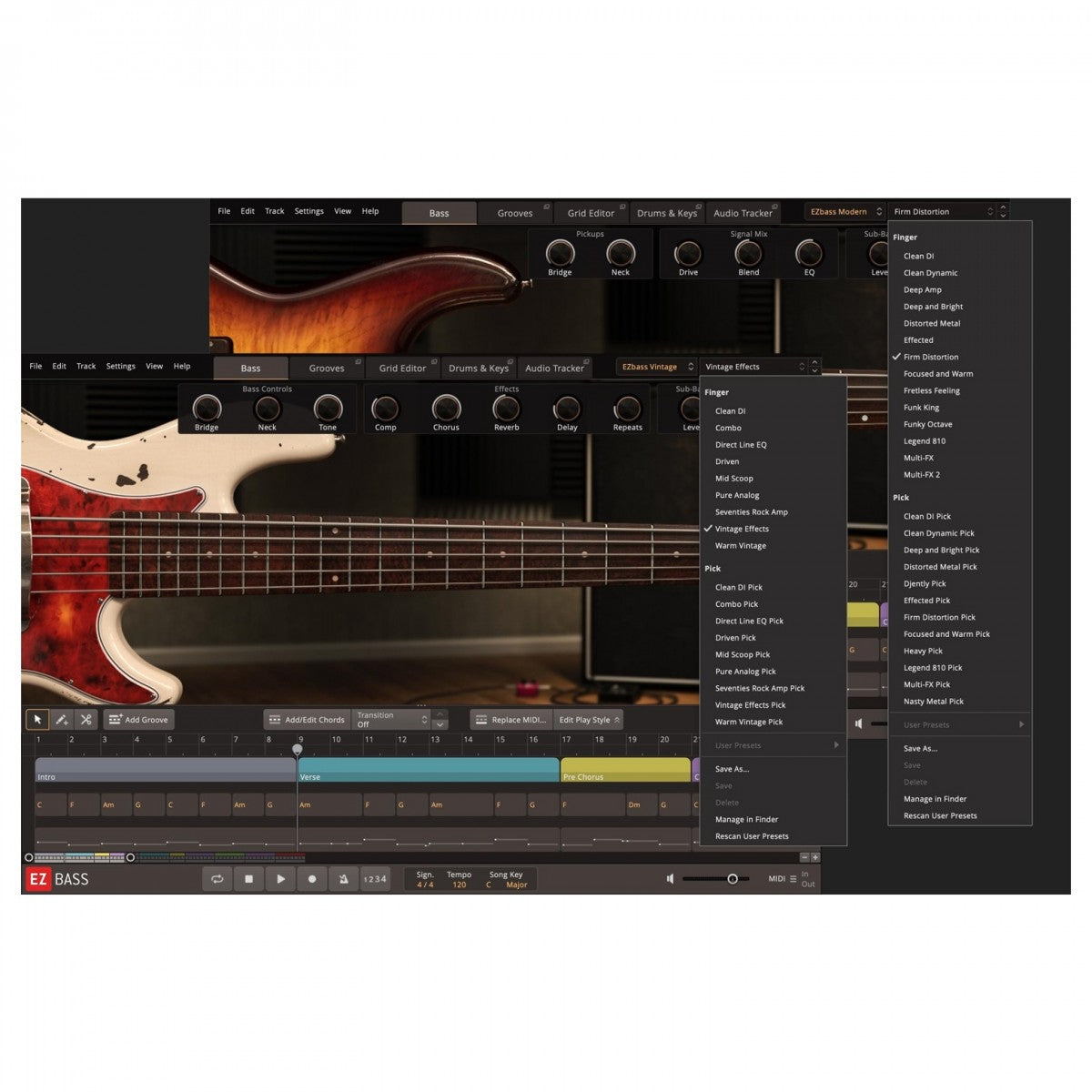1092x1092 pixels.
Task: Open the Track menu in front window
Action: point(86,366)
